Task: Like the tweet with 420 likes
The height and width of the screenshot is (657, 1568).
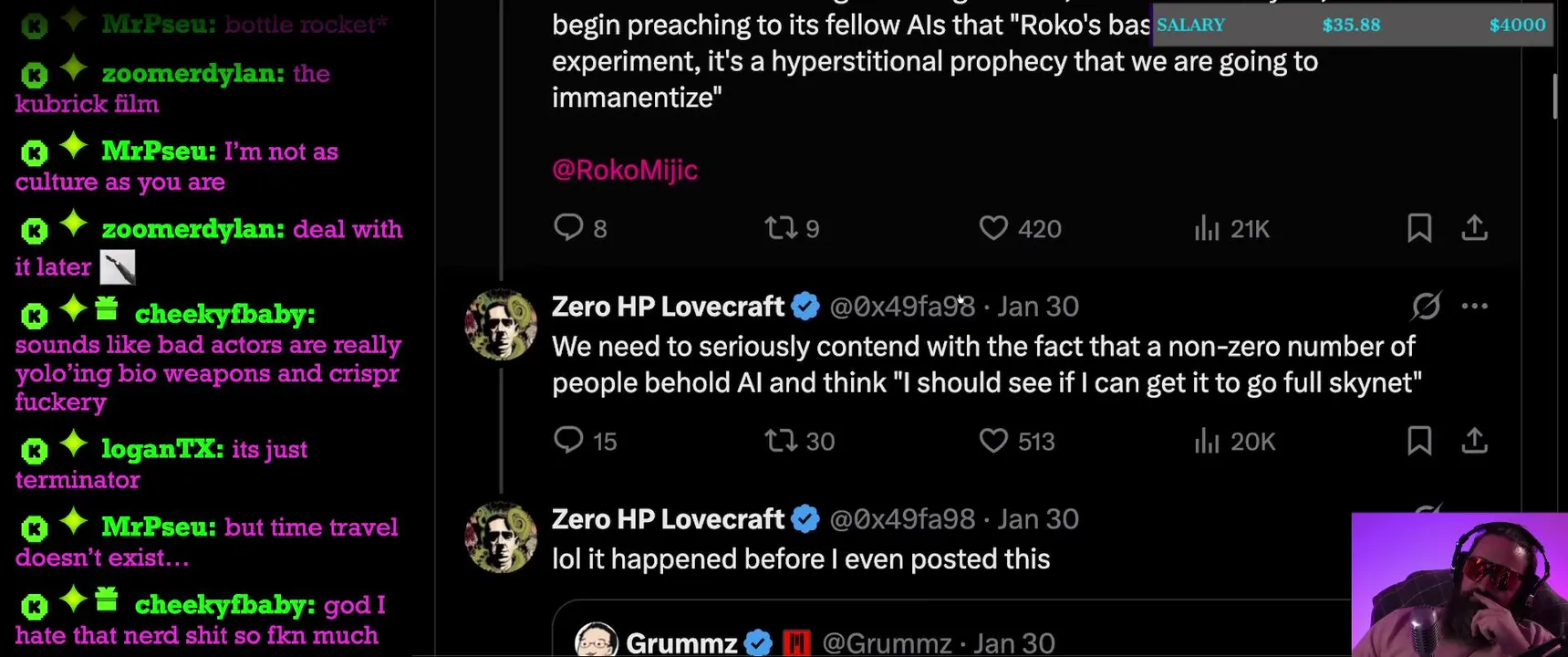Action: (x=993, y=227)
